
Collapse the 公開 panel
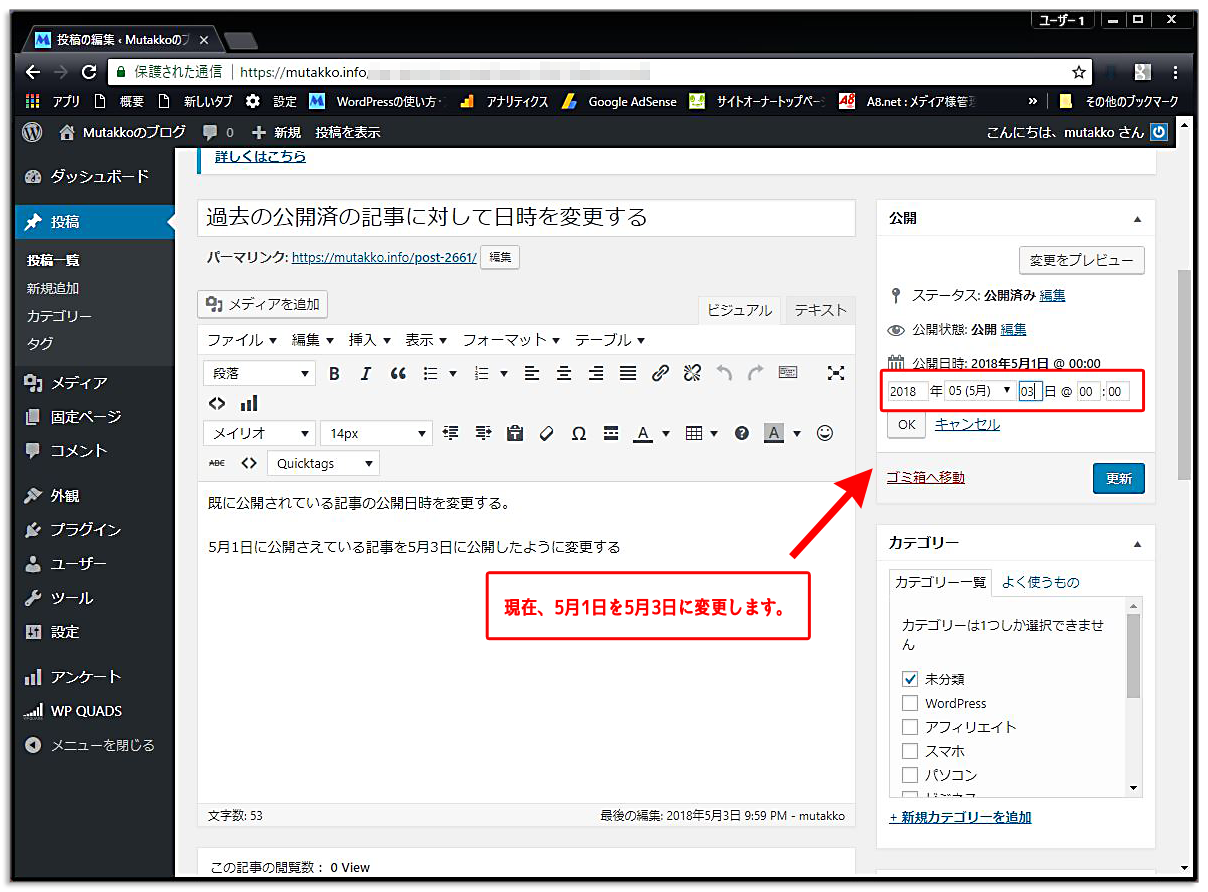1137,218
